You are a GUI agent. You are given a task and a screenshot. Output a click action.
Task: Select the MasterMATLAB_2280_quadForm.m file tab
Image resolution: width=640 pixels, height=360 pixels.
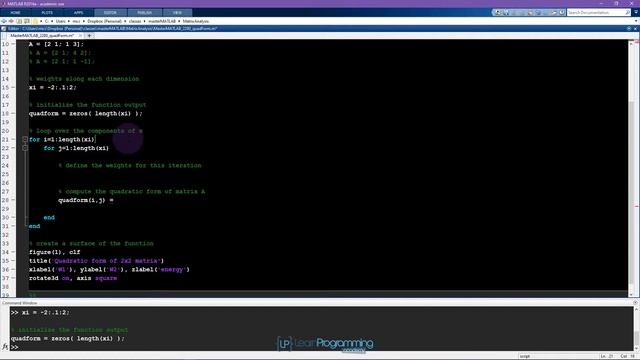[42, 36]
